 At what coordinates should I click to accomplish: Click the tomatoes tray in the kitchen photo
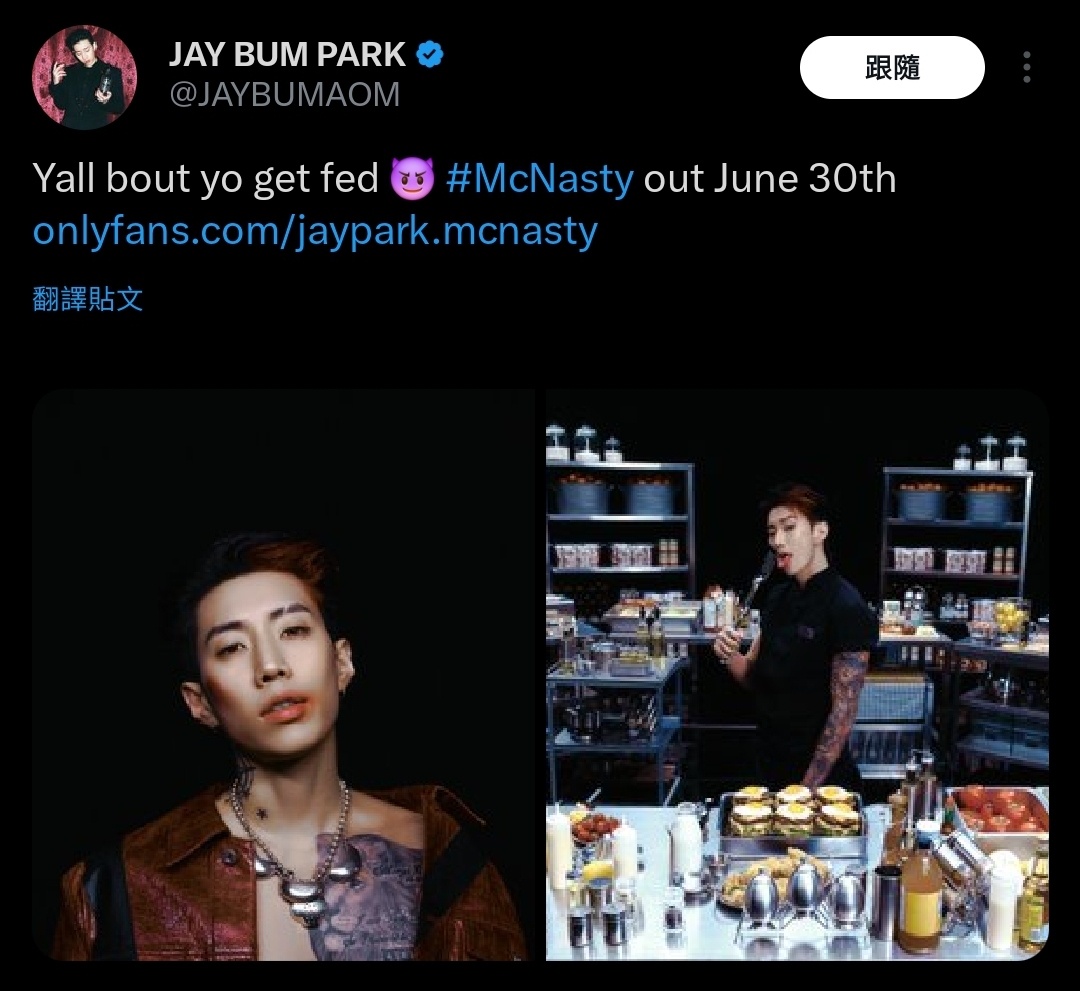pyautogui.click(x=999, y=811)
